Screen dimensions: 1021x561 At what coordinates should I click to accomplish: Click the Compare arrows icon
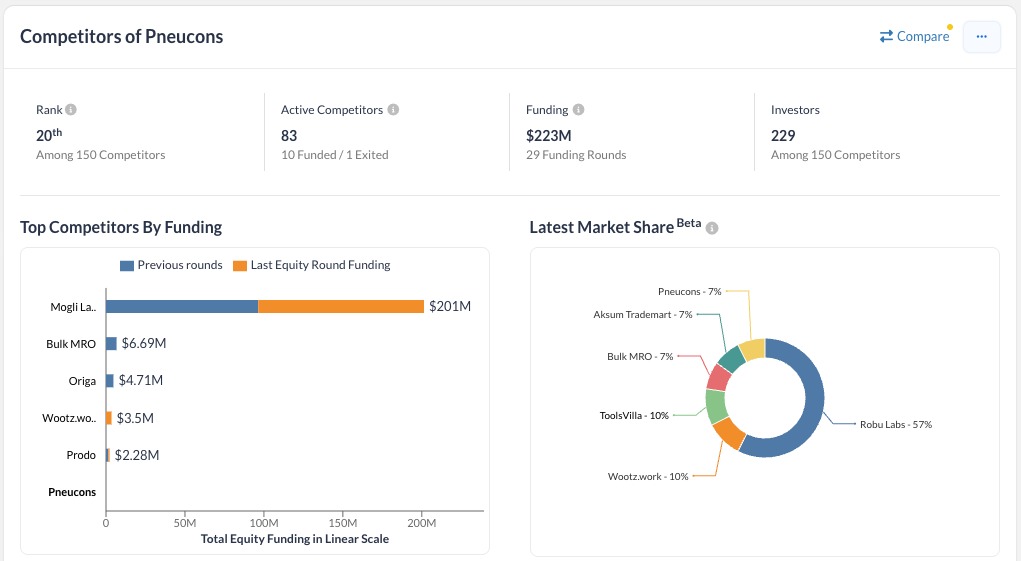[x=886, y=36]
